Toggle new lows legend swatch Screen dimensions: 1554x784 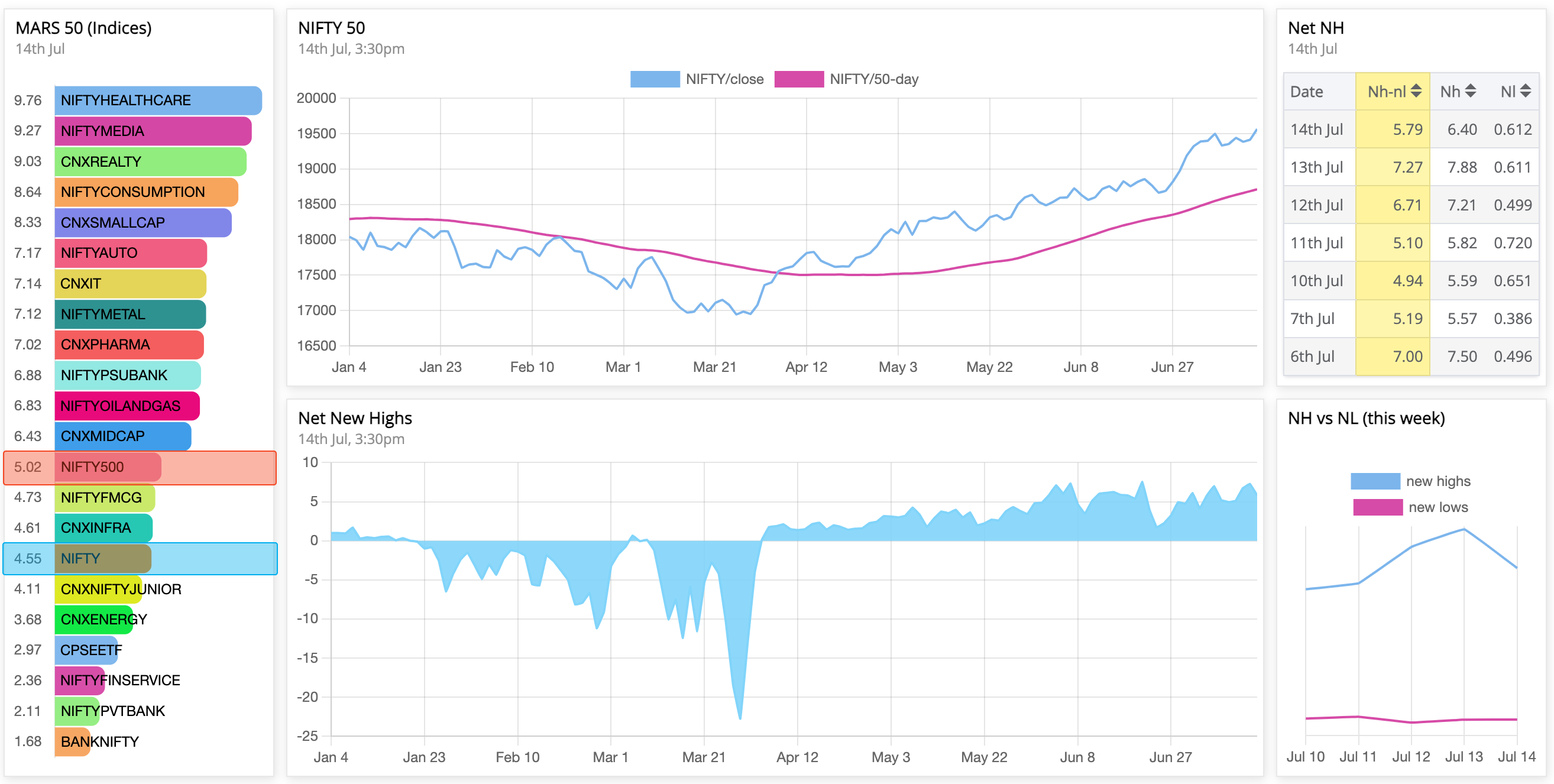pos(1378,507)
